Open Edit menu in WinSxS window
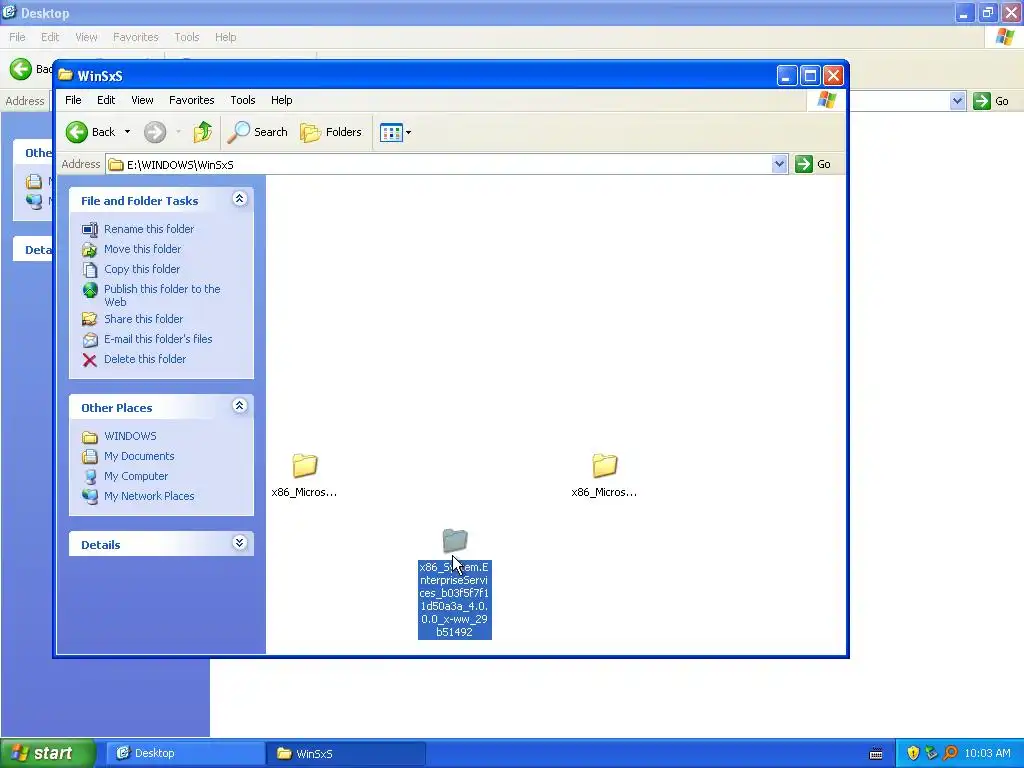 (106, 100)
